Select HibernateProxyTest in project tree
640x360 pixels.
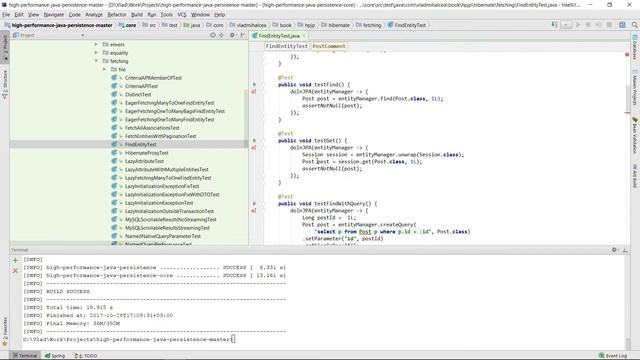click(x=147, y=153)
